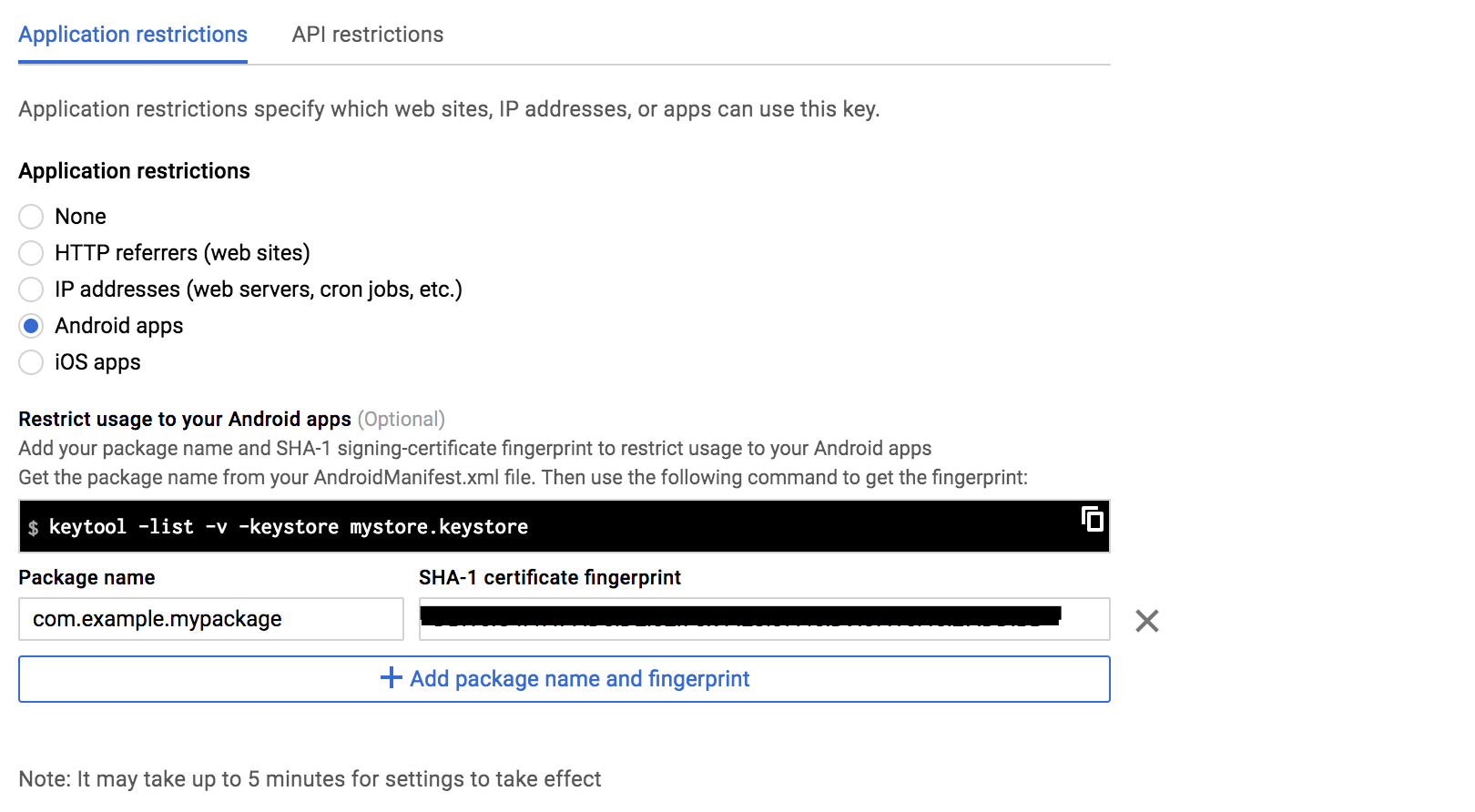Focus the Package name input field

click(x=210, y=619)
